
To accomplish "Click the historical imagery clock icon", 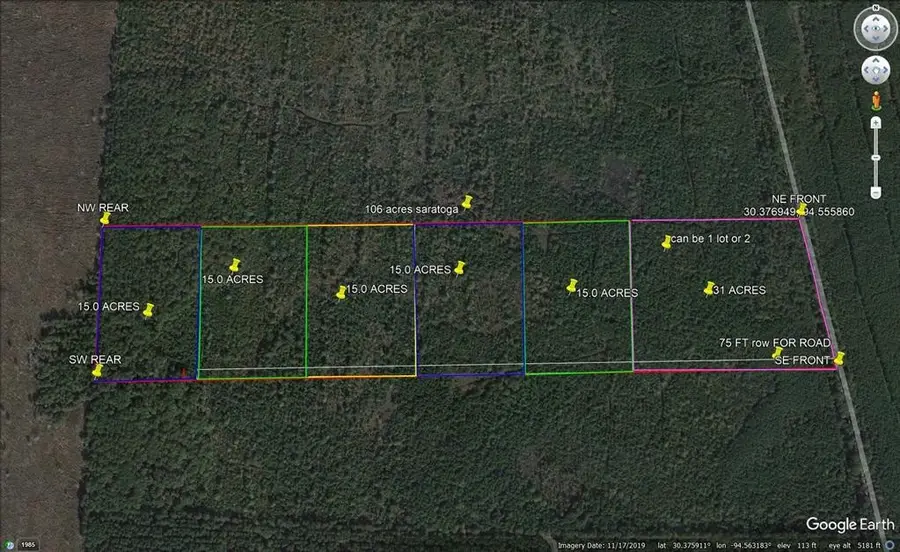I will pos(9,545).
